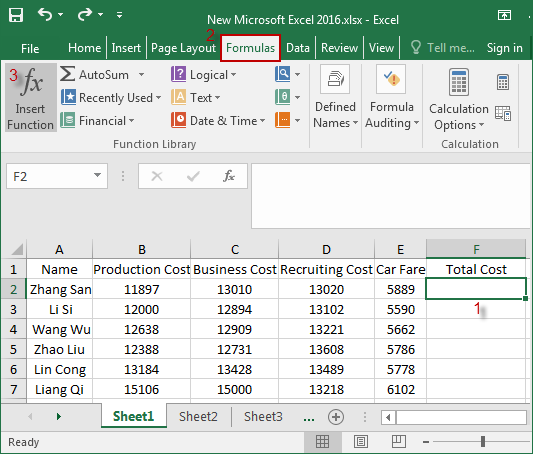Click the formula bar fx icon
The width and height of the screenshot is (533, 454).
click(229, 176)
